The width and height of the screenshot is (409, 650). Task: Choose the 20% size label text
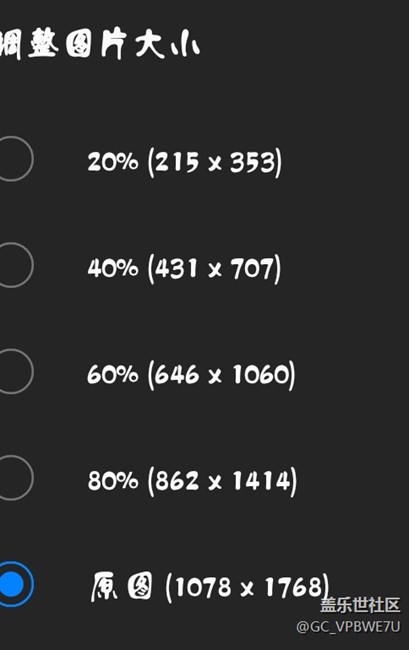point(112,161)
